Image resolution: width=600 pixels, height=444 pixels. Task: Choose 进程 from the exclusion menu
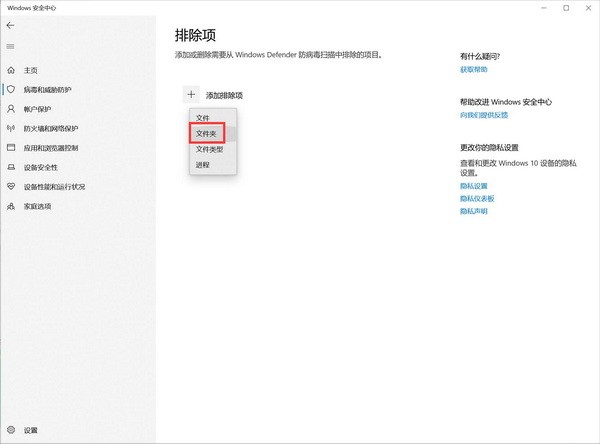(x=213, y=165)
